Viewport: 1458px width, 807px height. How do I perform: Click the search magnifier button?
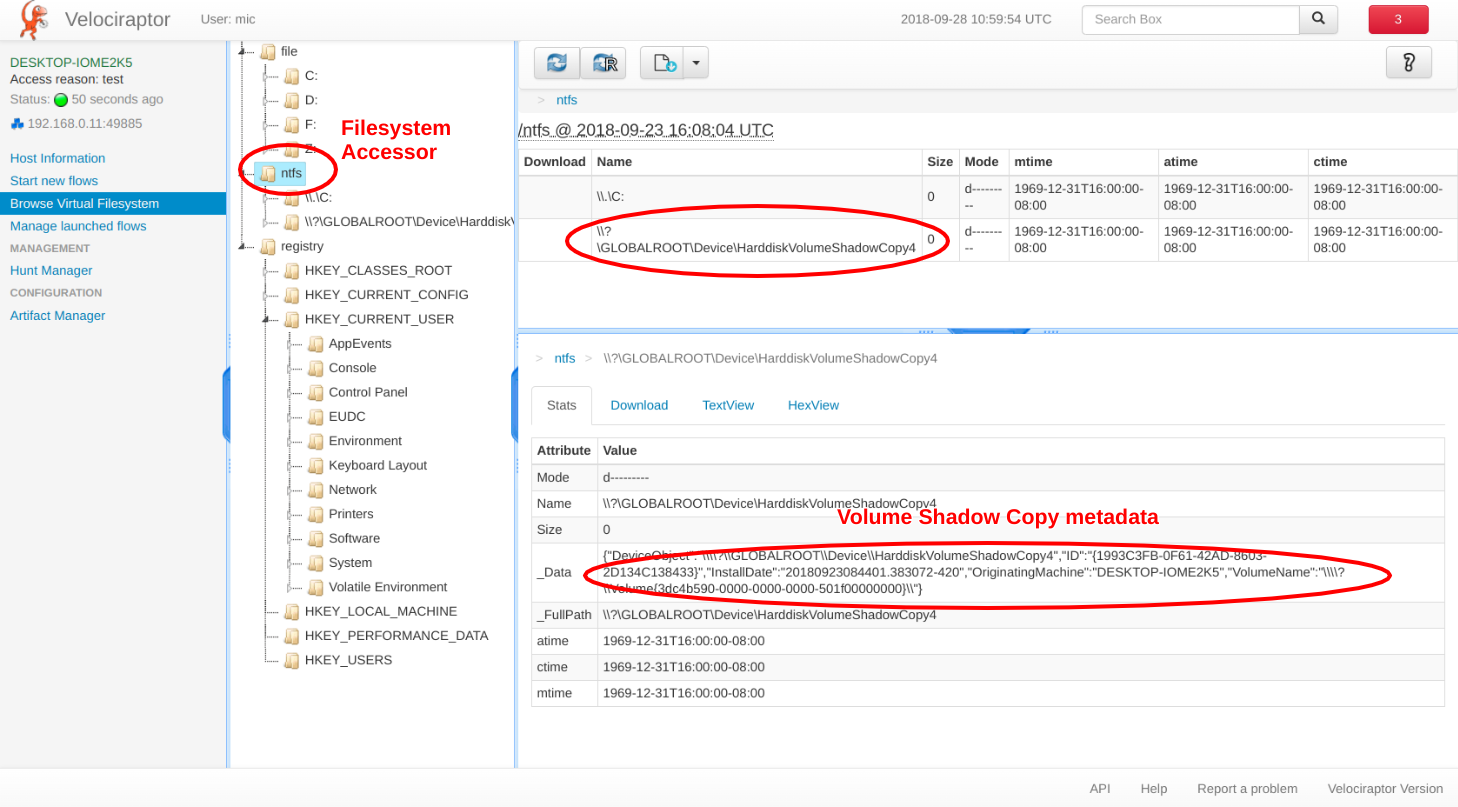tap(1318, 19)
